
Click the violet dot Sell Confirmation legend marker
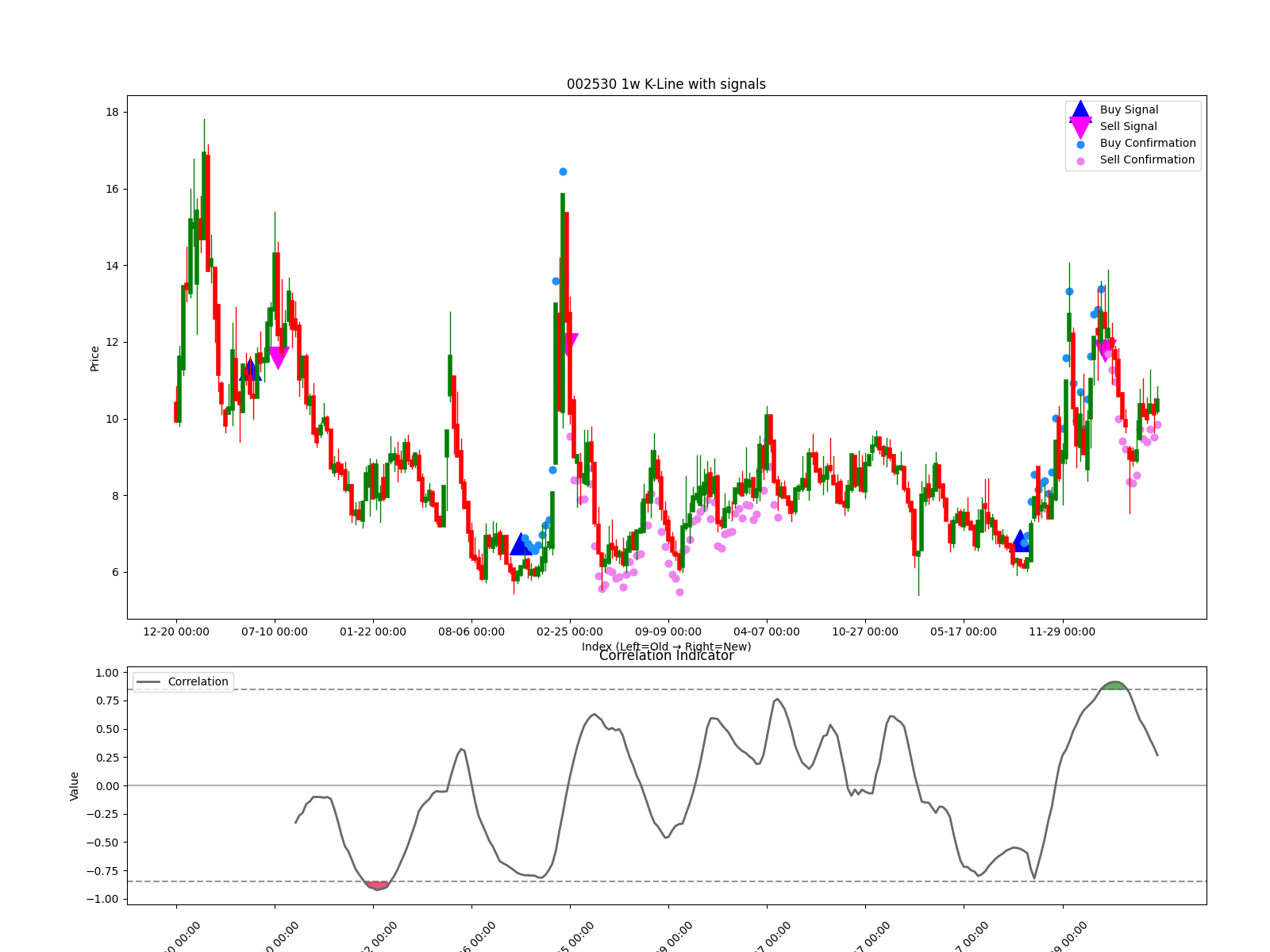pyautogui.click(x=1080, y=161)
